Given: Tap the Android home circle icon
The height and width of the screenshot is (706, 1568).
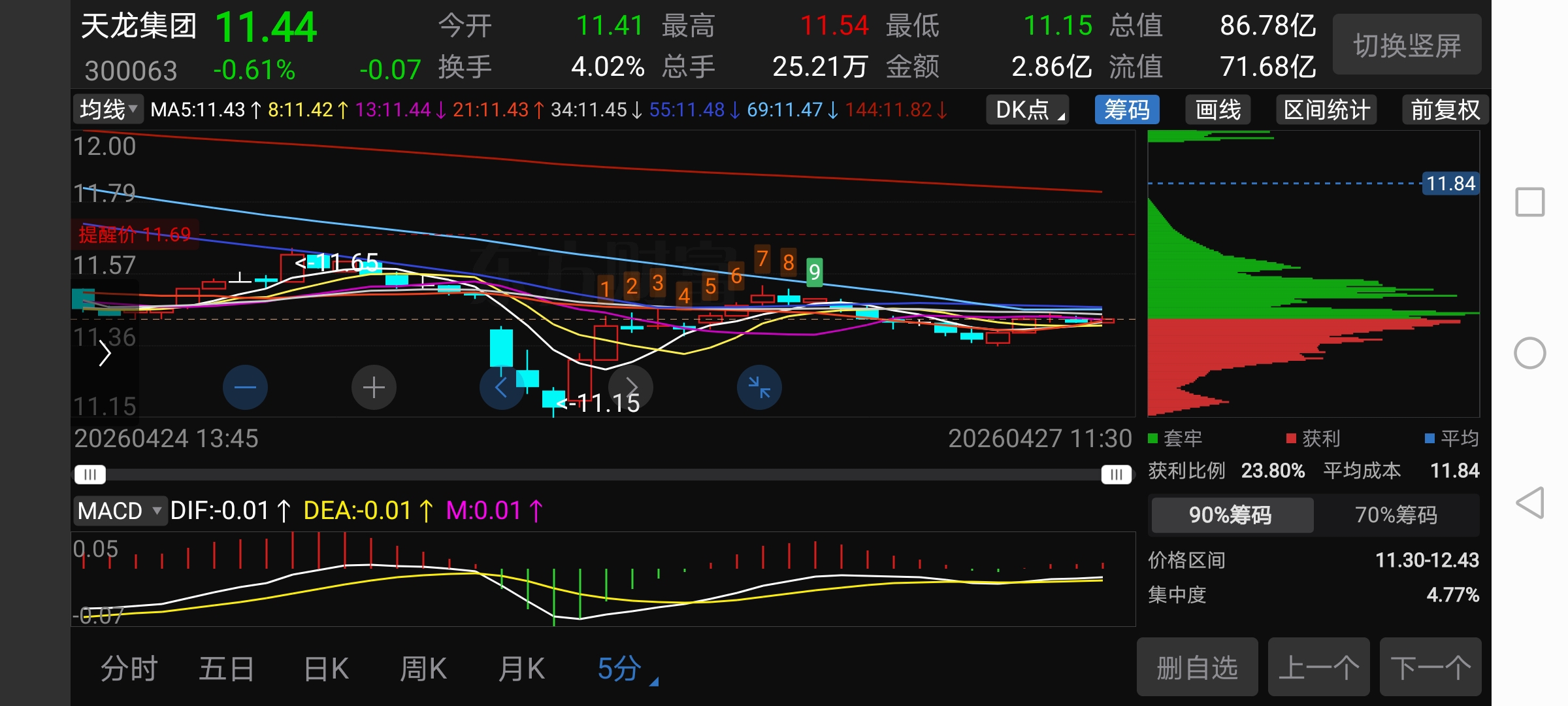Looking at the screenshot, I should pos(1529,353).
